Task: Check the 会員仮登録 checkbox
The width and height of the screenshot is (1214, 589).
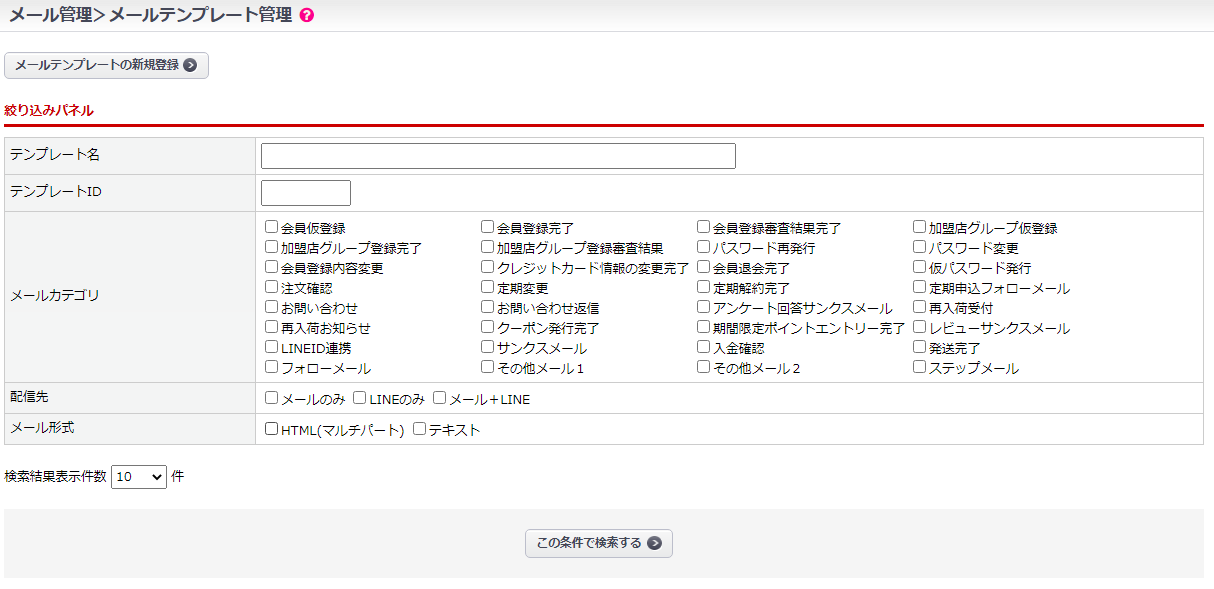Action: click(x=272, y=227)
